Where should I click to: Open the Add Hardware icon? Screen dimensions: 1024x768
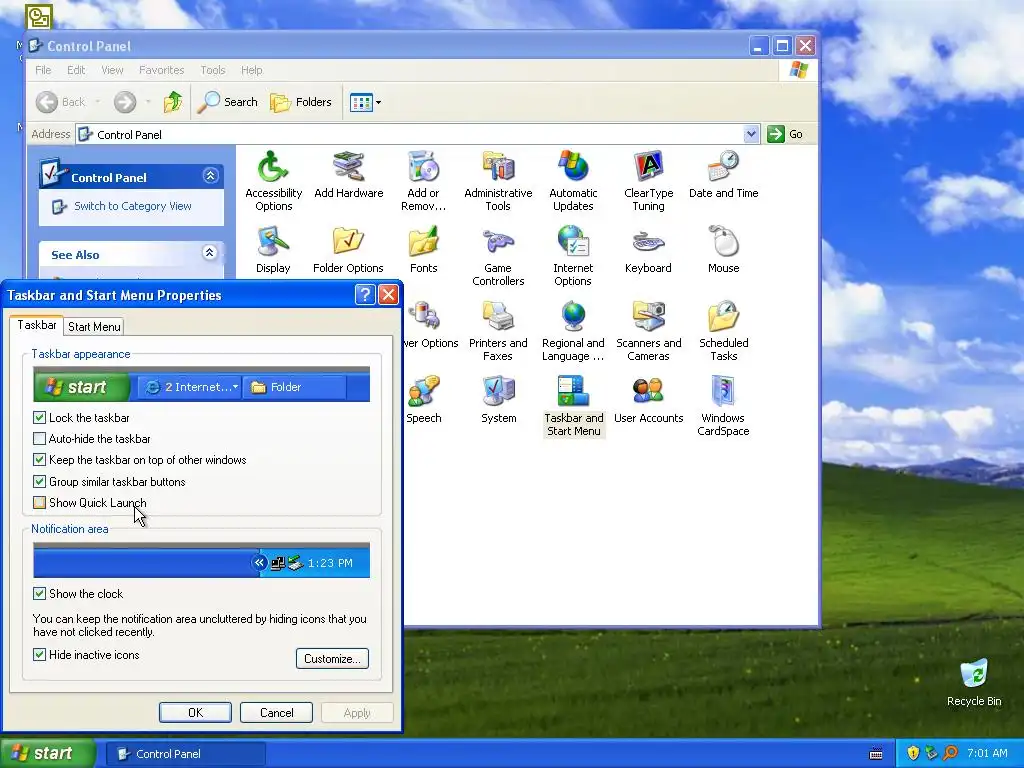349,174
